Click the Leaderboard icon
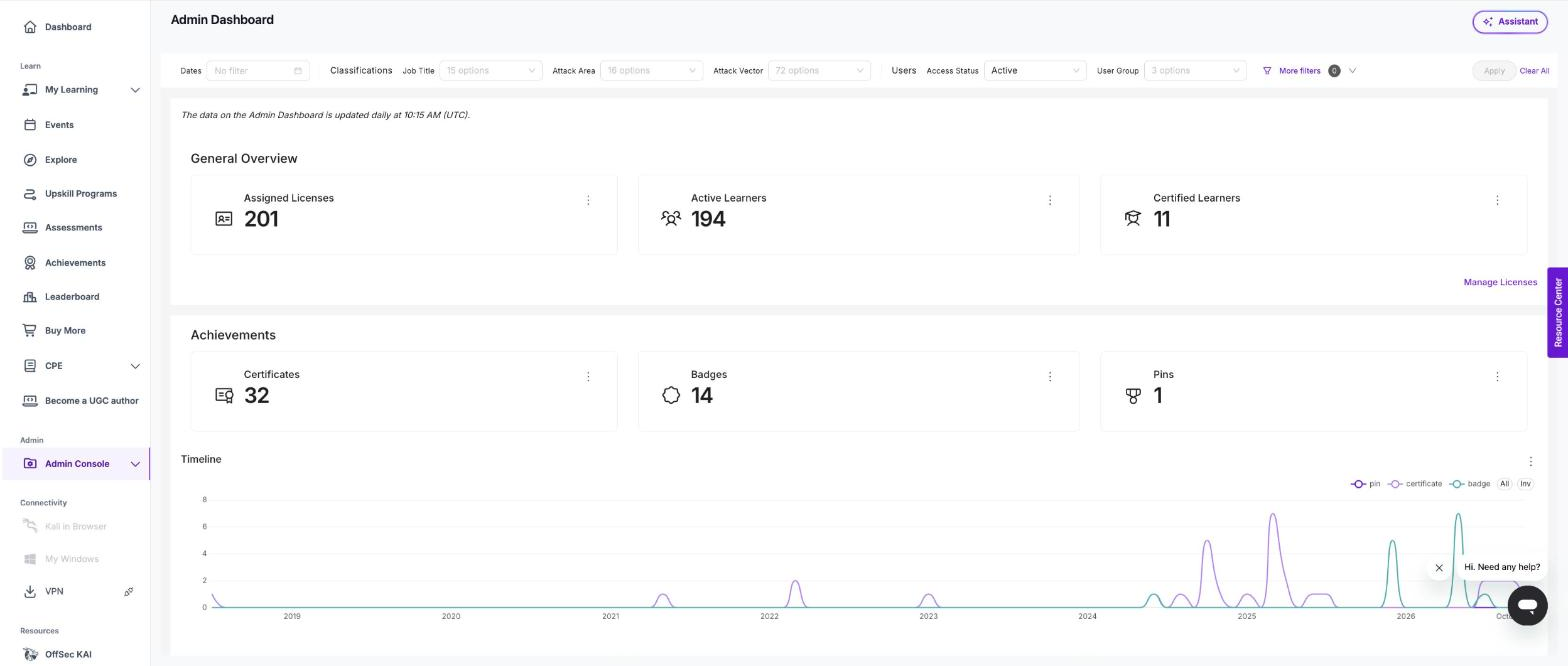Screen dimensions: 1568x666 coord(30,297)
